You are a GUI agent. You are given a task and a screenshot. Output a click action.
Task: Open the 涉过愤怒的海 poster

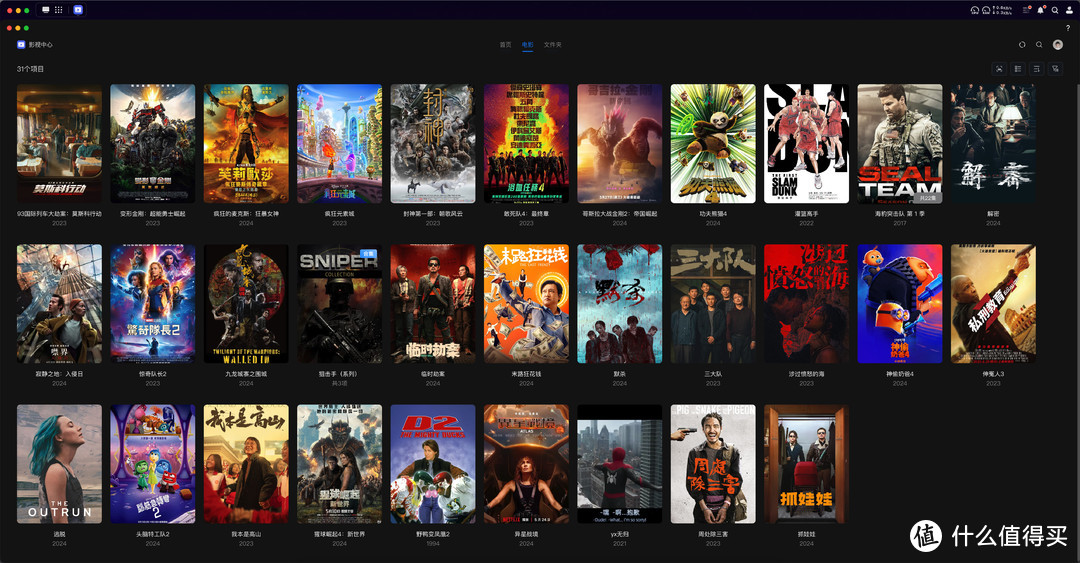click(807, 303)
